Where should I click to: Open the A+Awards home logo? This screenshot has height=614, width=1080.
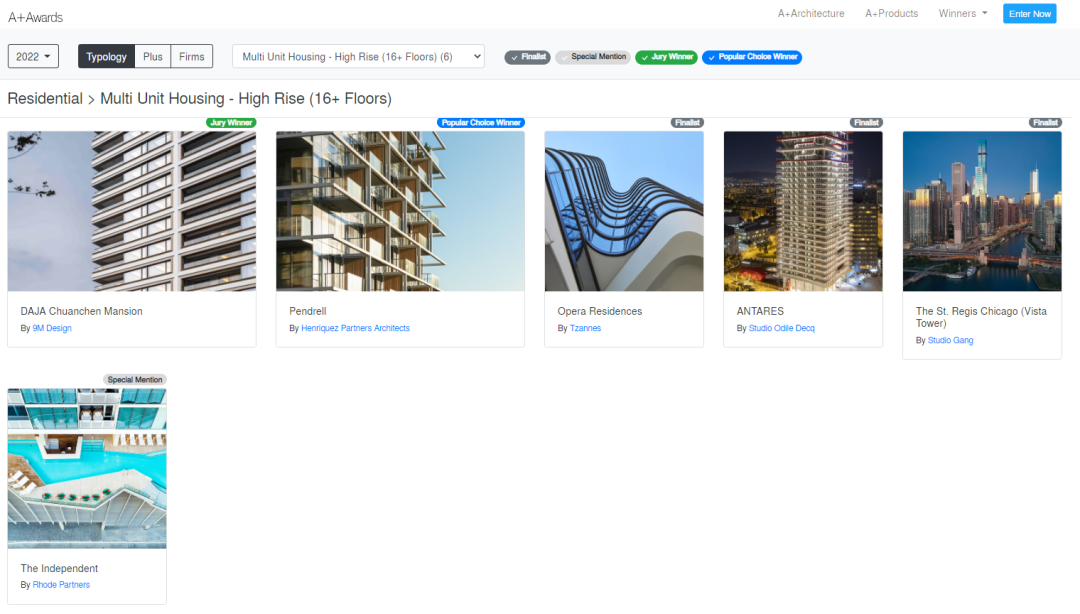[x=35, y=17]
